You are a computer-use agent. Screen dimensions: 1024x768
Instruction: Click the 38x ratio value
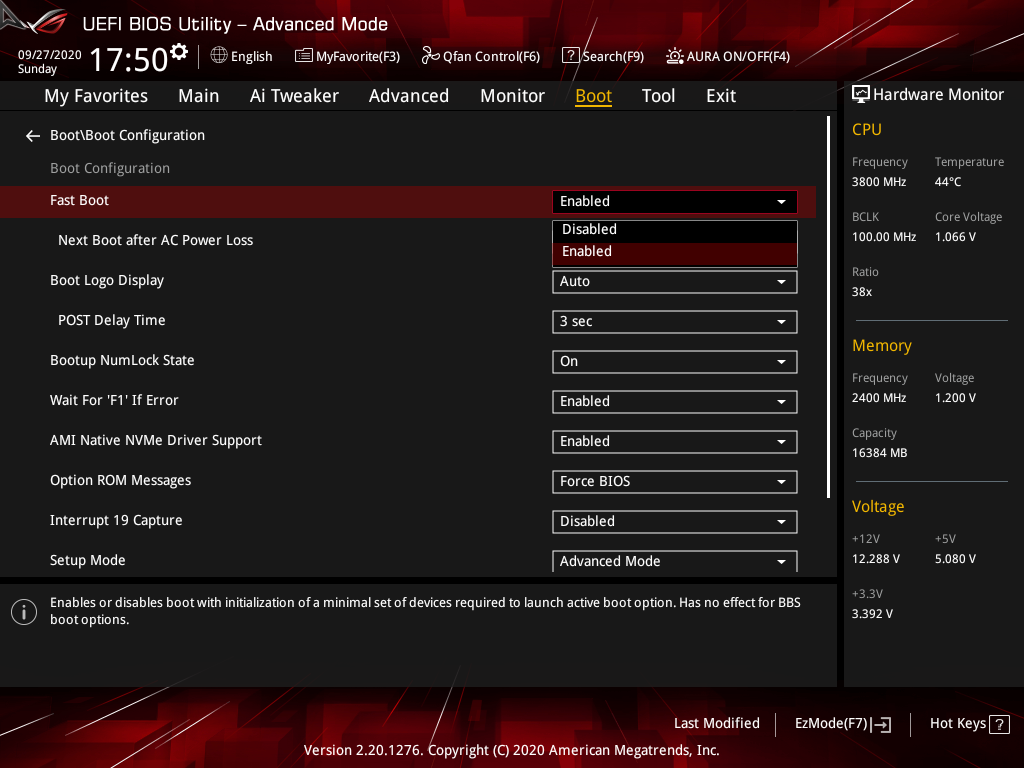(862, 292)
